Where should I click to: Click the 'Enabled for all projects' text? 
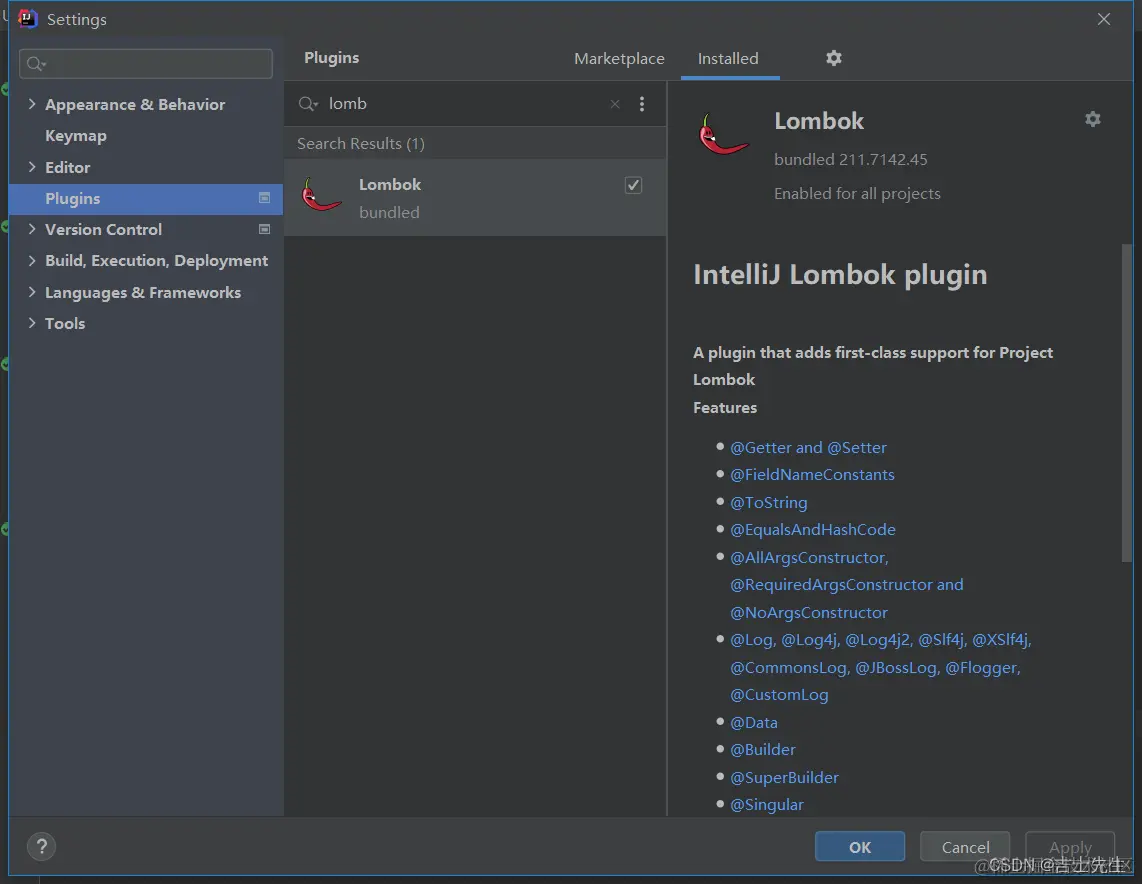pyautogui.click(x=857, y=194)
